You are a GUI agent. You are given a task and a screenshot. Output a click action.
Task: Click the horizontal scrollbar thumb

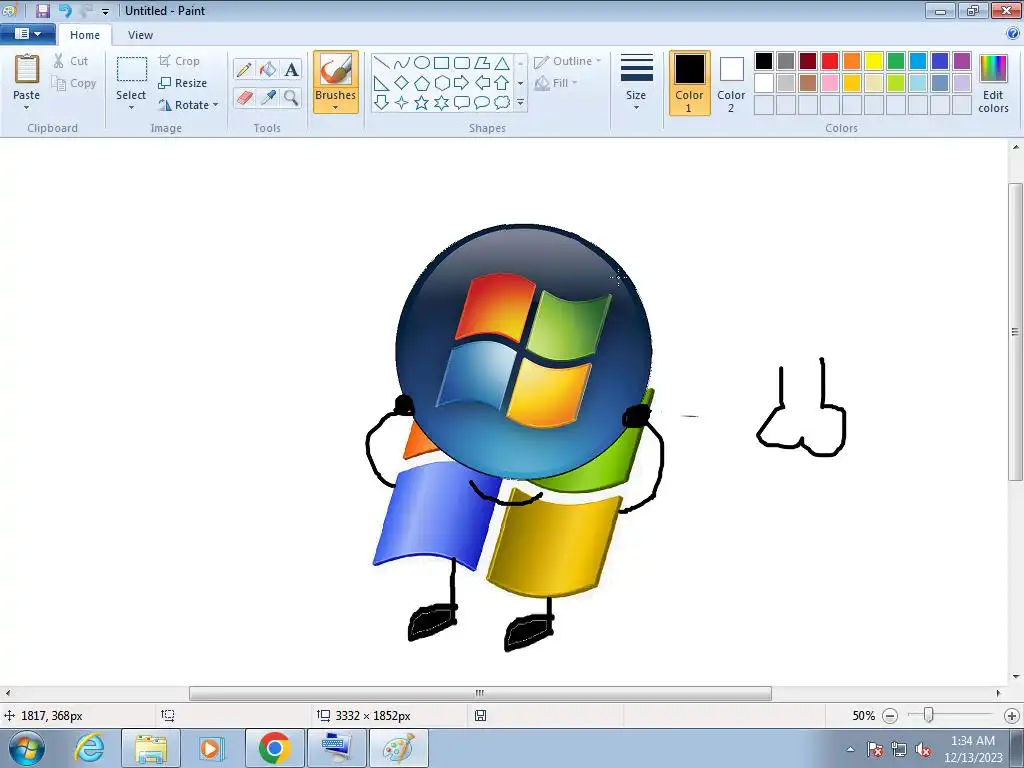tap(480, 693)
